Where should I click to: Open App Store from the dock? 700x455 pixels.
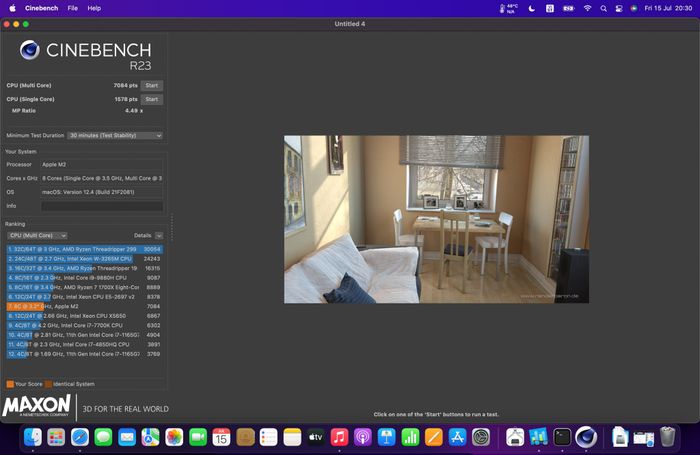[x=457, y=437]
